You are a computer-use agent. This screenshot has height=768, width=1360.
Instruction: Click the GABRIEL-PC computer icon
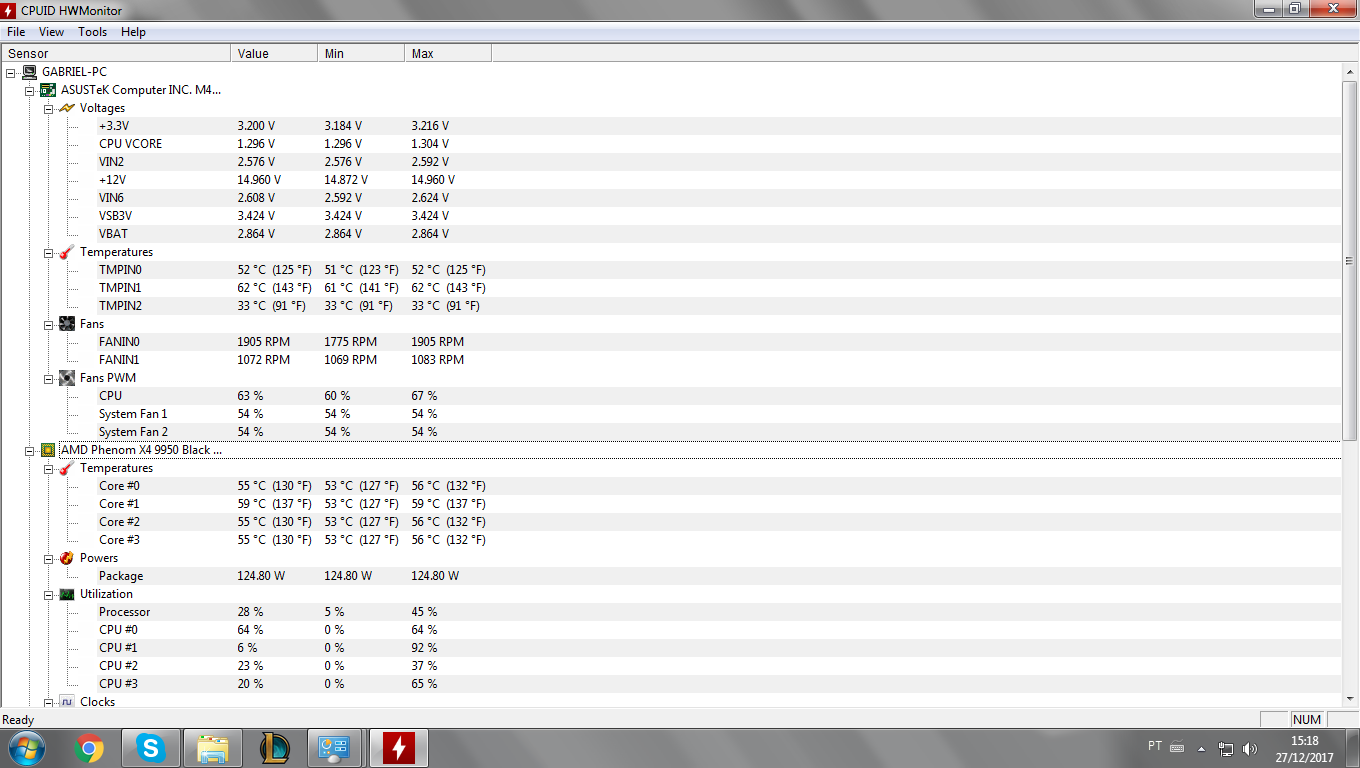coord(29,72)
